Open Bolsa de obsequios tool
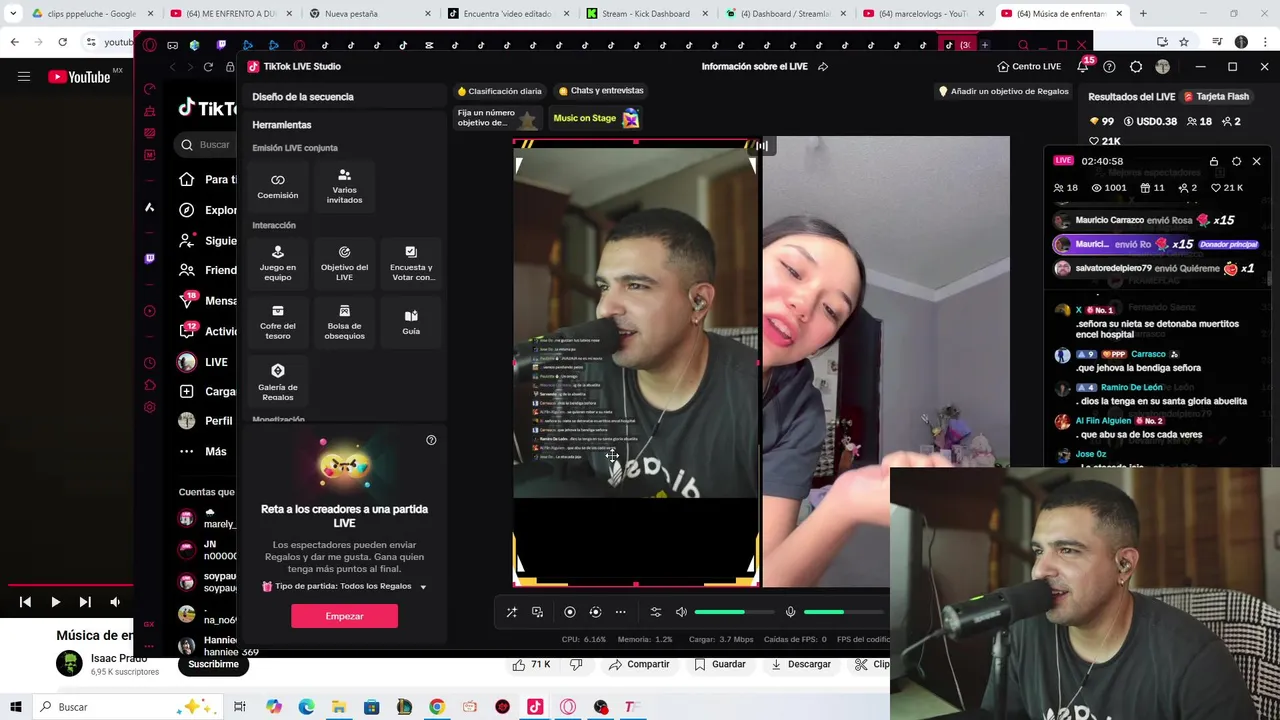This screenshot has width=1280, height=720. (x=344, y=322)
